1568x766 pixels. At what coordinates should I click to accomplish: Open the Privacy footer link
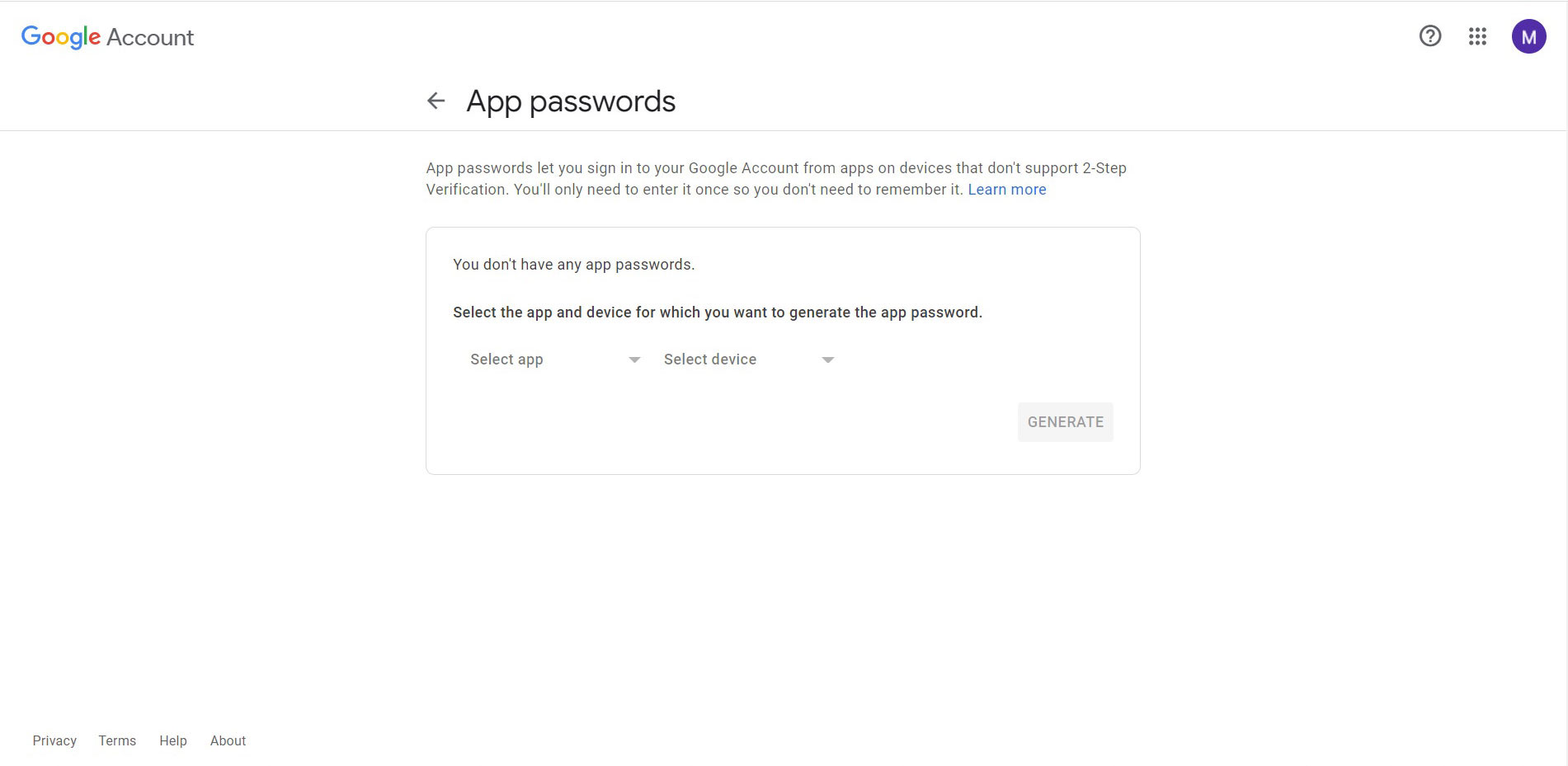tap(54, 740)
